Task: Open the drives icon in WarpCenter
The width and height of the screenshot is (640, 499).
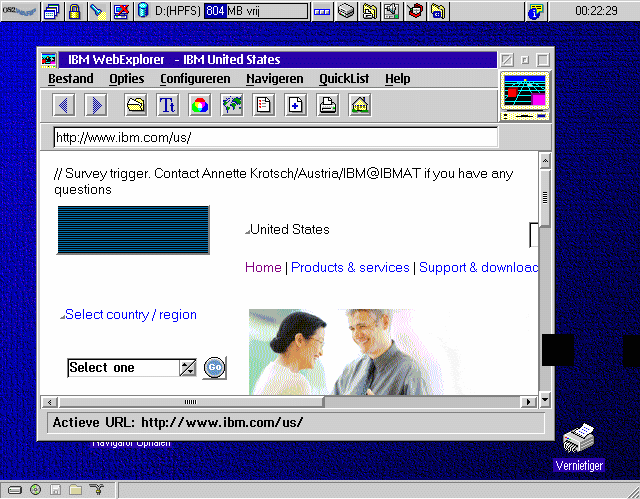Action: pos(346,11)
